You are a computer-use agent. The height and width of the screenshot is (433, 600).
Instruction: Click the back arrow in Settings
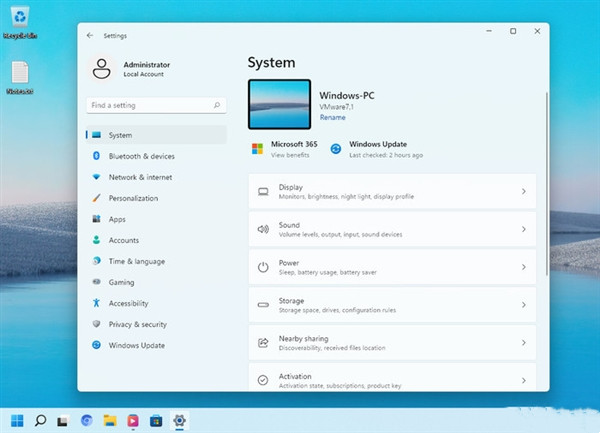pos(90,34)
